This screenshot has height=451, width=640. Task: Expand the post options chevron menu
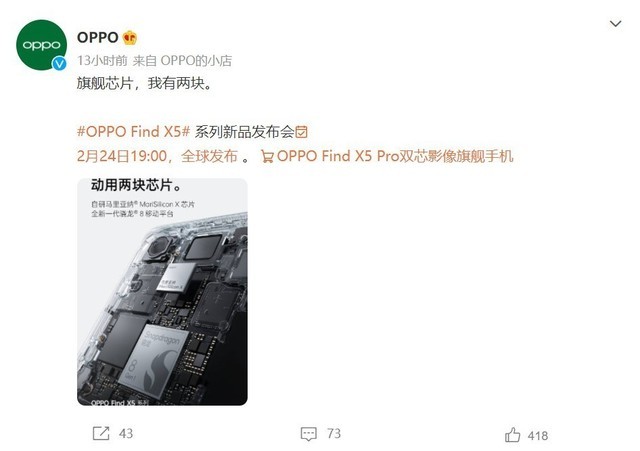pos(615,24)
